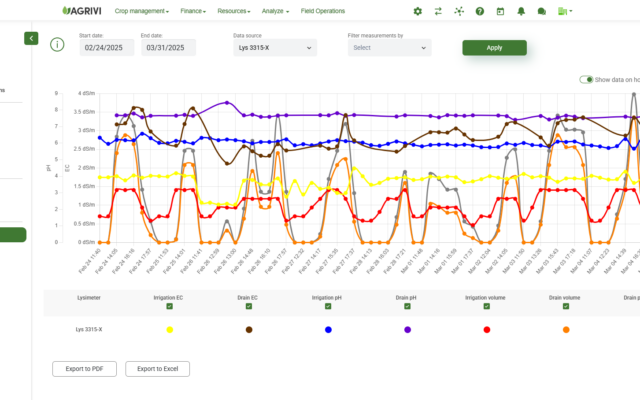Image resolution: width=640 pixels, height=400 pixels.
Task: Open Data source dropdown Lys 3315-X
Action: [x=275, y=48]
